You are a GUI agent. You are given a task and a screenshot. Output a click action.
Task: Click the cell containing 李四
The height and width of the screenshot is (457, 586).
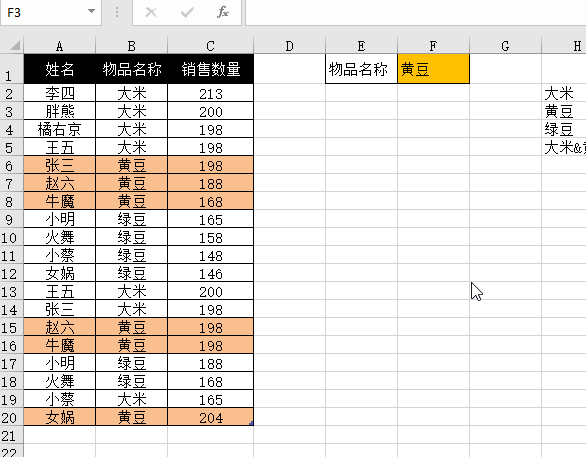[x=60, y=93]
